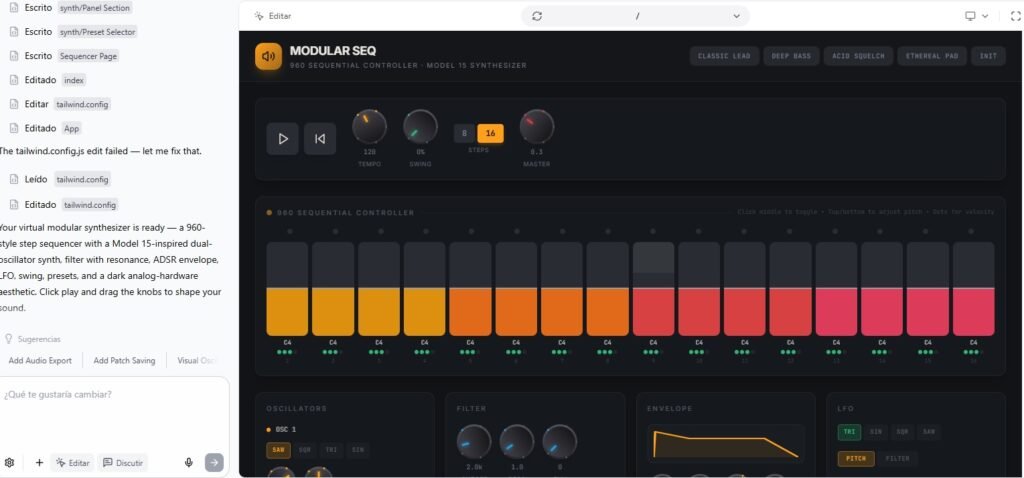Click the skip-to-start reset icon
The width and height of the screenshot is (1024, 478).
tap(319, 138)
